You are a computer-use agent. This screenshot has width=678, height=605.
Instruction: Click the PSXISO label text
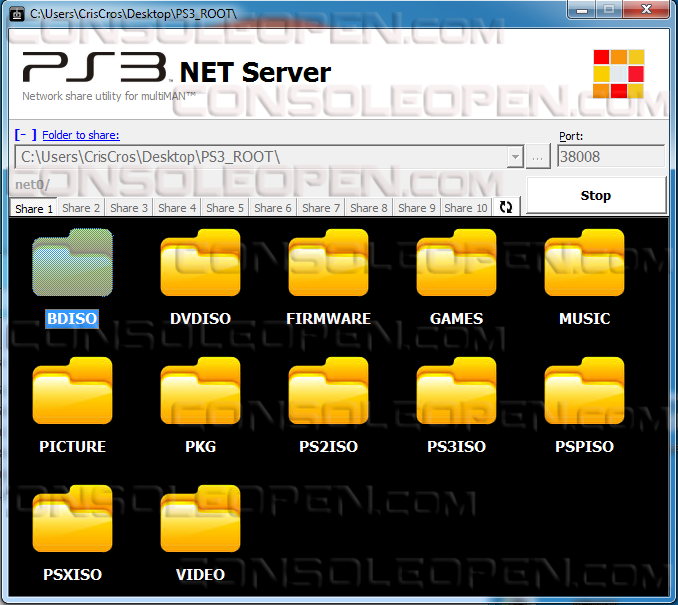click(x=73, y=575)
